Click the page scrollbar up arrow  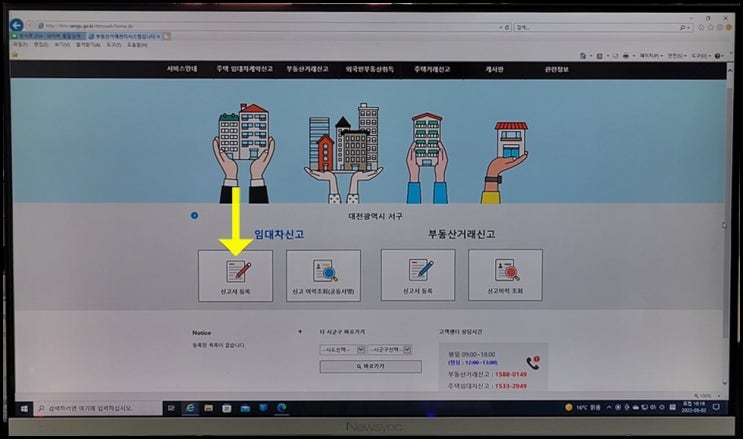pos(730,70)
